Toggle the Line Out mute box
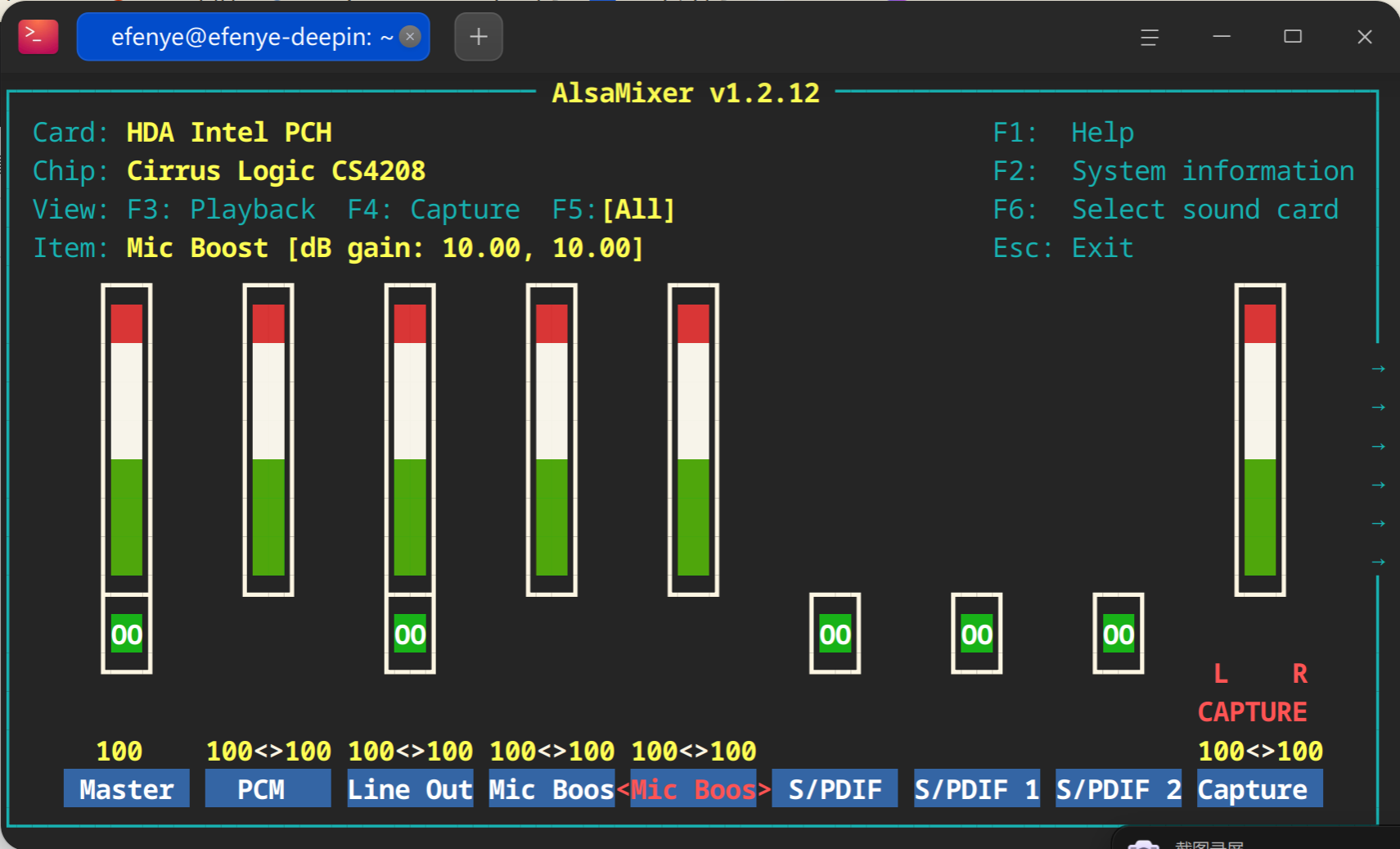Viewport: 1400px width, 849px height. [410, 634]
